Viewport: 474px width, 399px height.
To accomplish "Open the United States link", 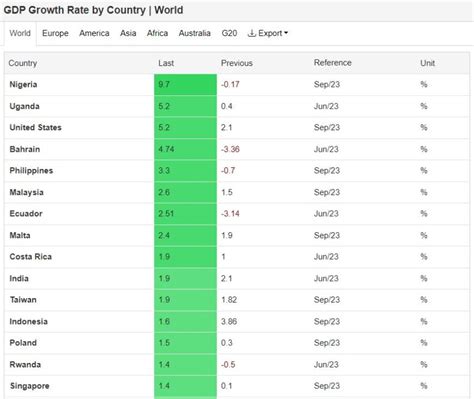I will click(36, 127).
